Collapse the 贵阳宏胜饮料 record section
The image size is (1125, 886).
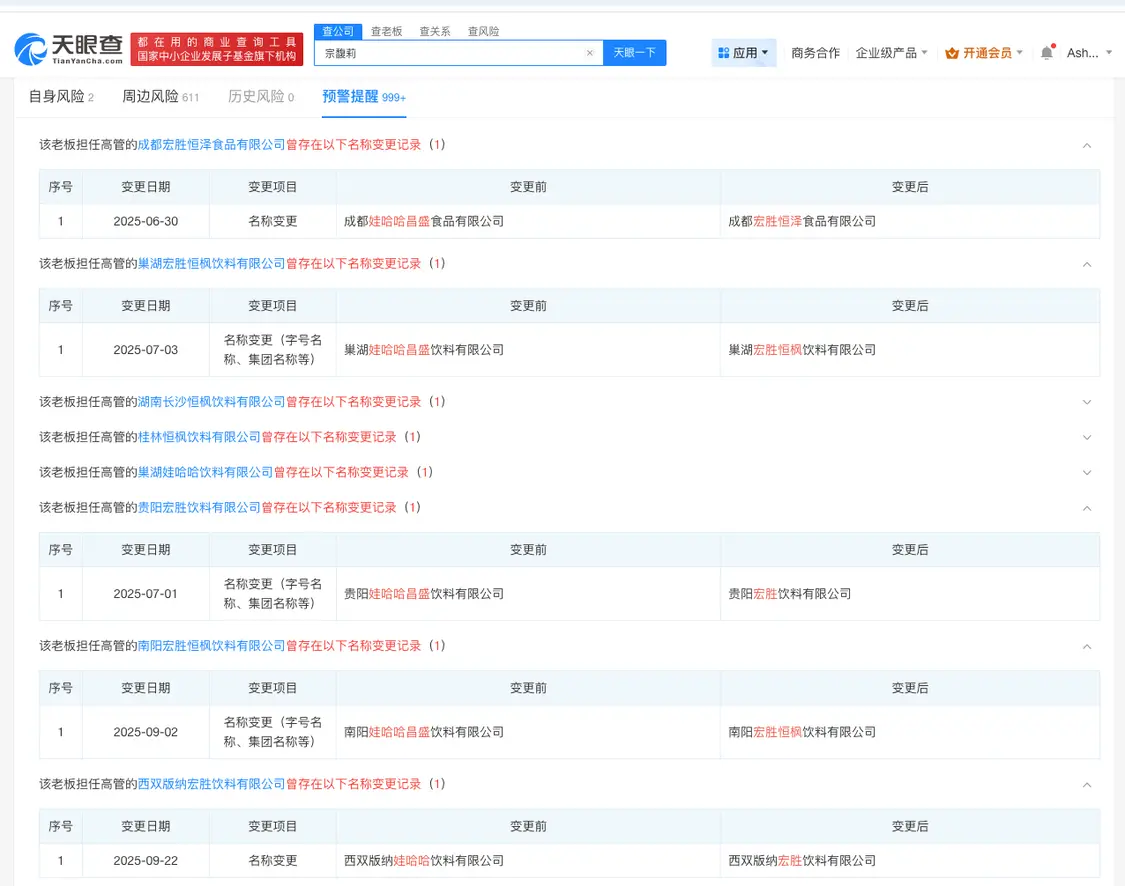(1087, 509)
